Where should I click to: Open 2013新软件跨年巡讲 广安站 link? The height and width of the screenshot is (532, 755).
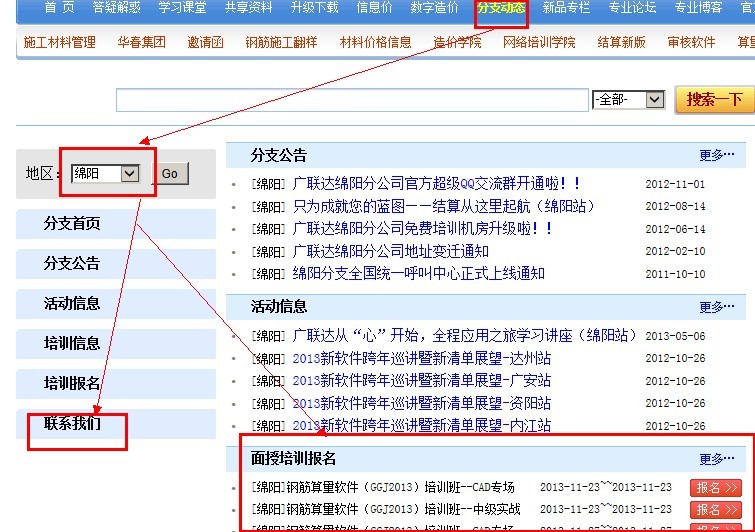(422, 380)
